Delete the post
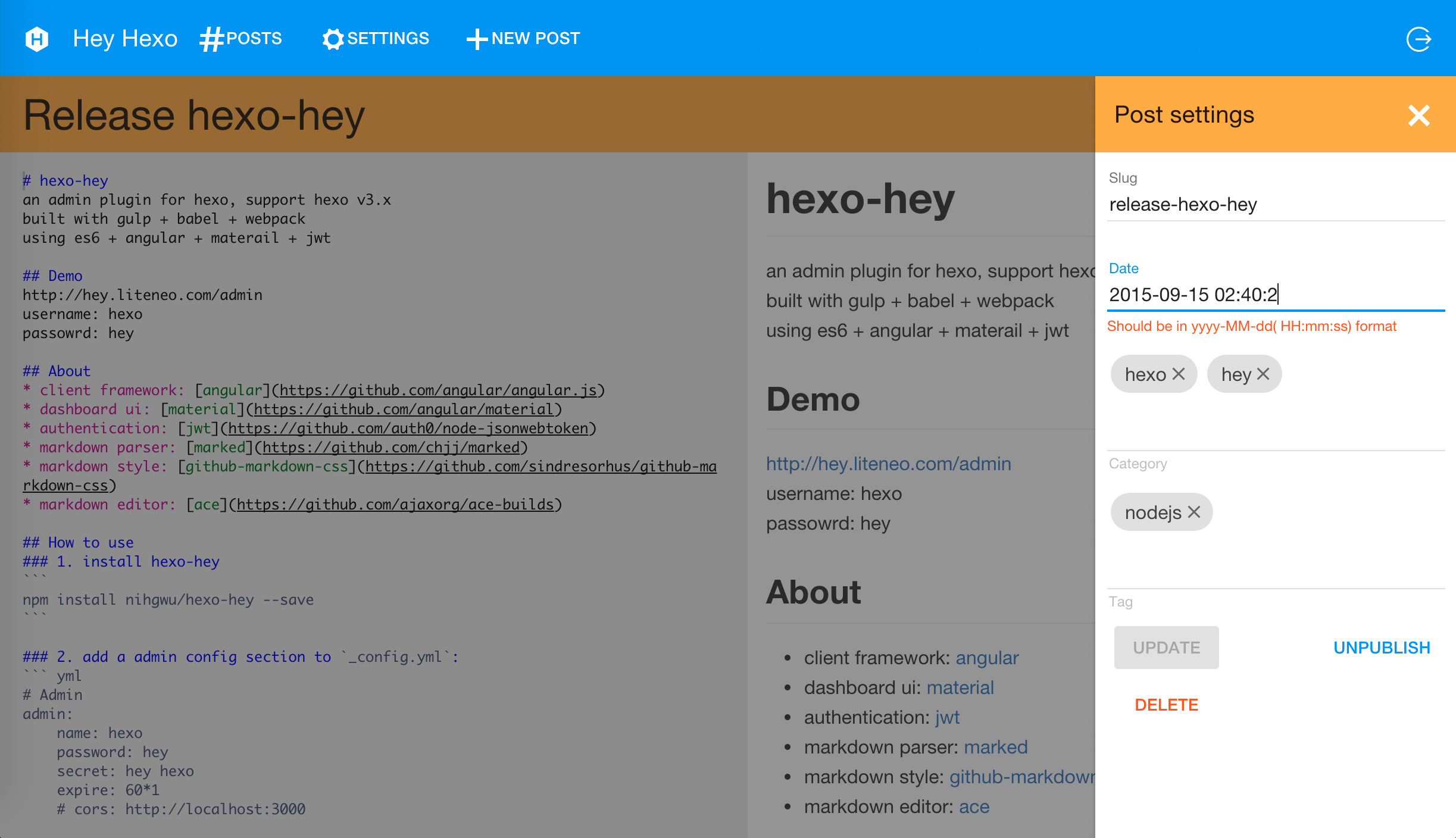This screenshot has height=838, width=1456. pyautogui.click(x=1166, y=705)
